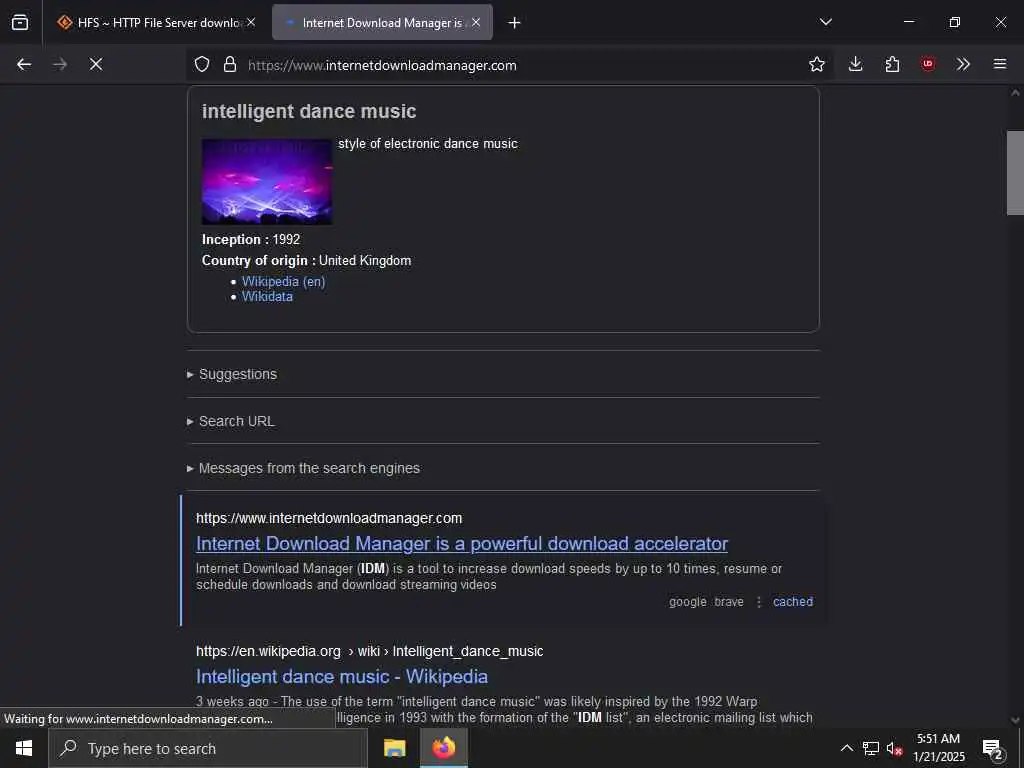Go back one page
Viewport: 1024px width, 768px height.
[24, 64]
